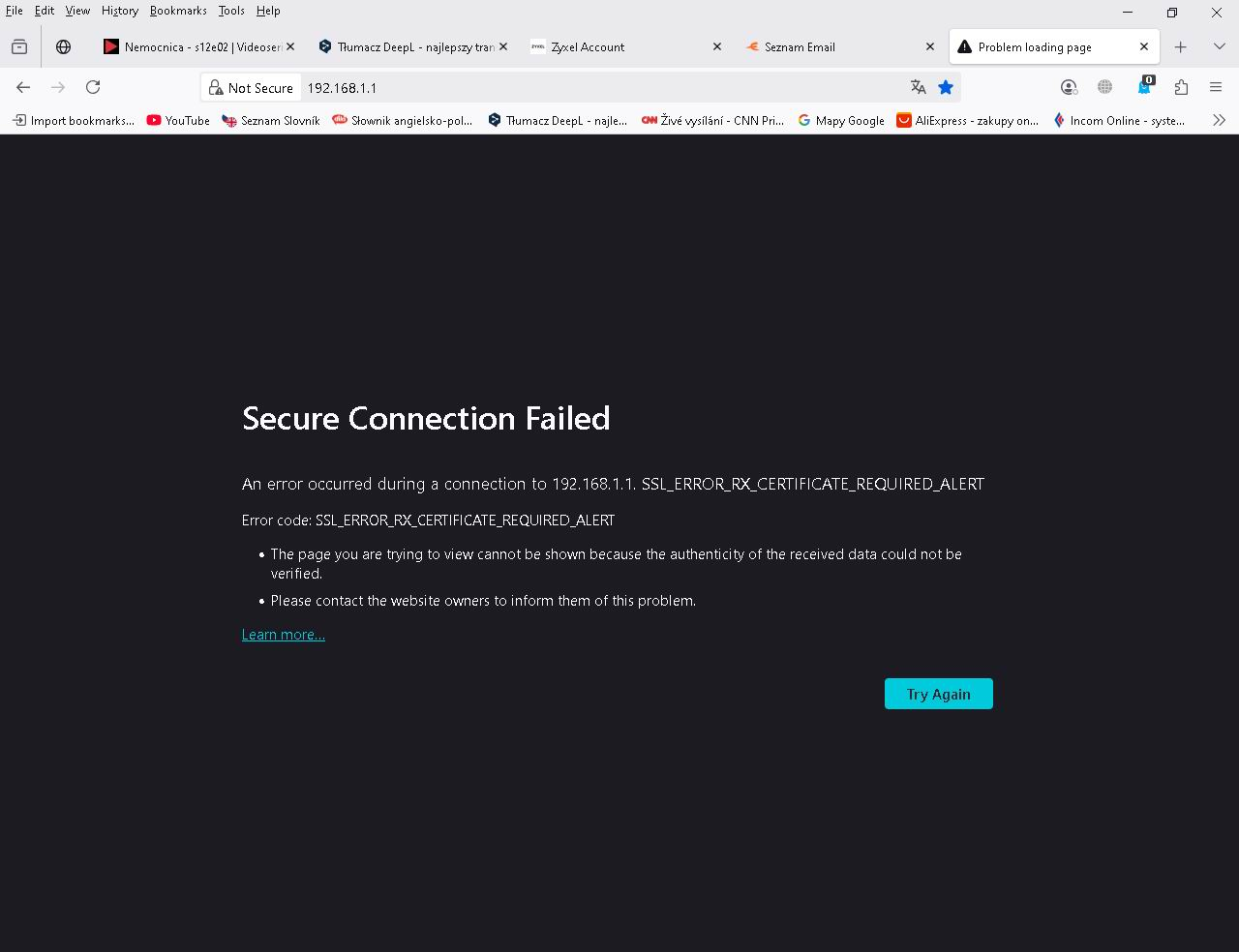Show more bookmarks via overflow chevron
1239x952 pixels.
[1219, 120]
